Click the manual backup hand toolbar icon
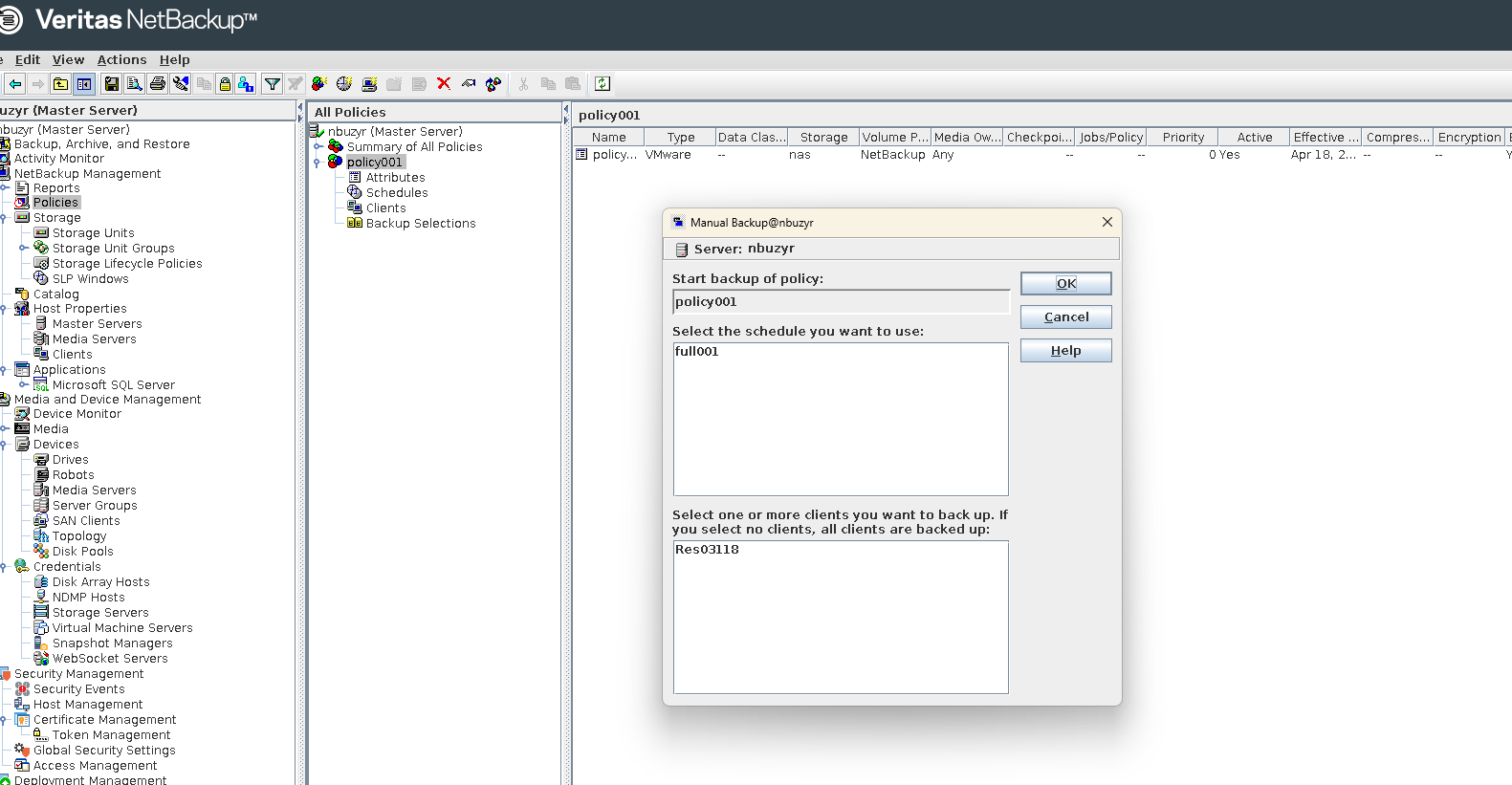This screenshot has width=1512, height=785. tap(469, 84)
